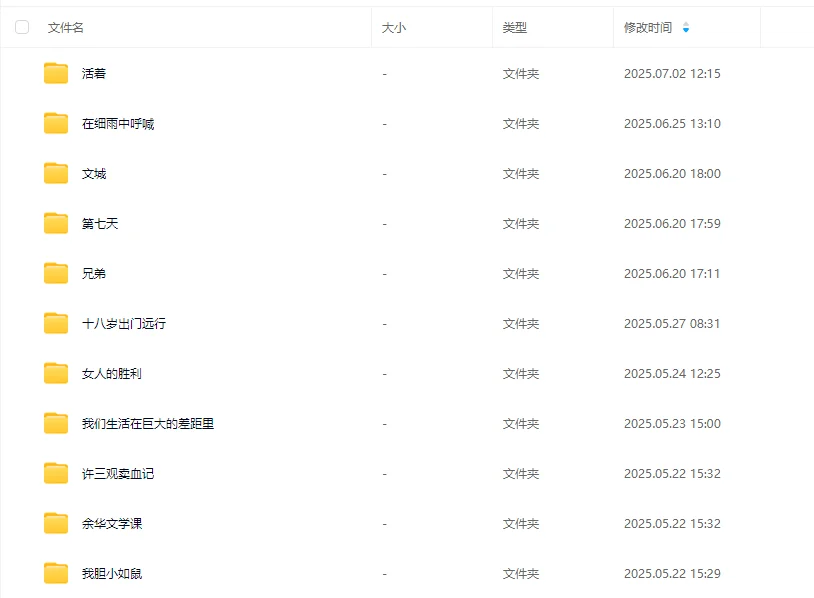The height and width of the screenshot is (598, 814).
Task: Click the date 2025.06.20 17:11
Action: point(672,274)
